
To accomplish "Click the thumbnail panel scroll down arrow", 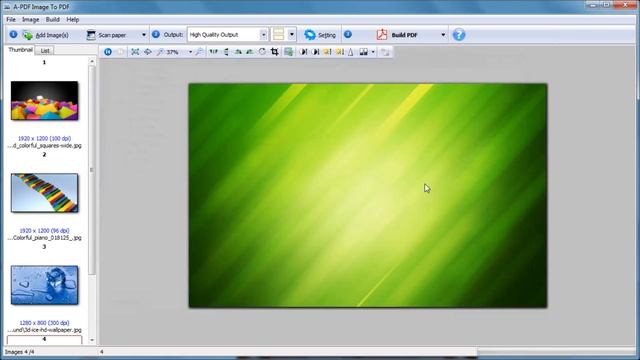I will pyautogui.click(x=92, y=340).
